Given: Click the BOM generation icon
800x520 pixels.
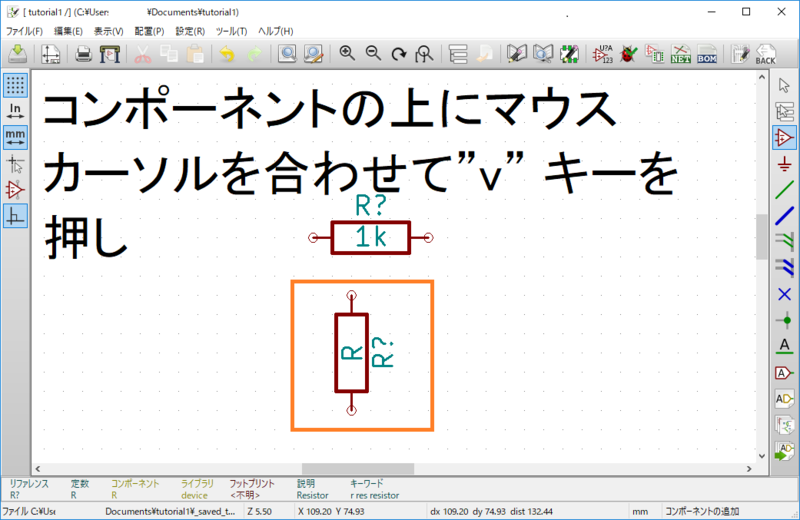Looking at the screenshot, I should (707, 54).
